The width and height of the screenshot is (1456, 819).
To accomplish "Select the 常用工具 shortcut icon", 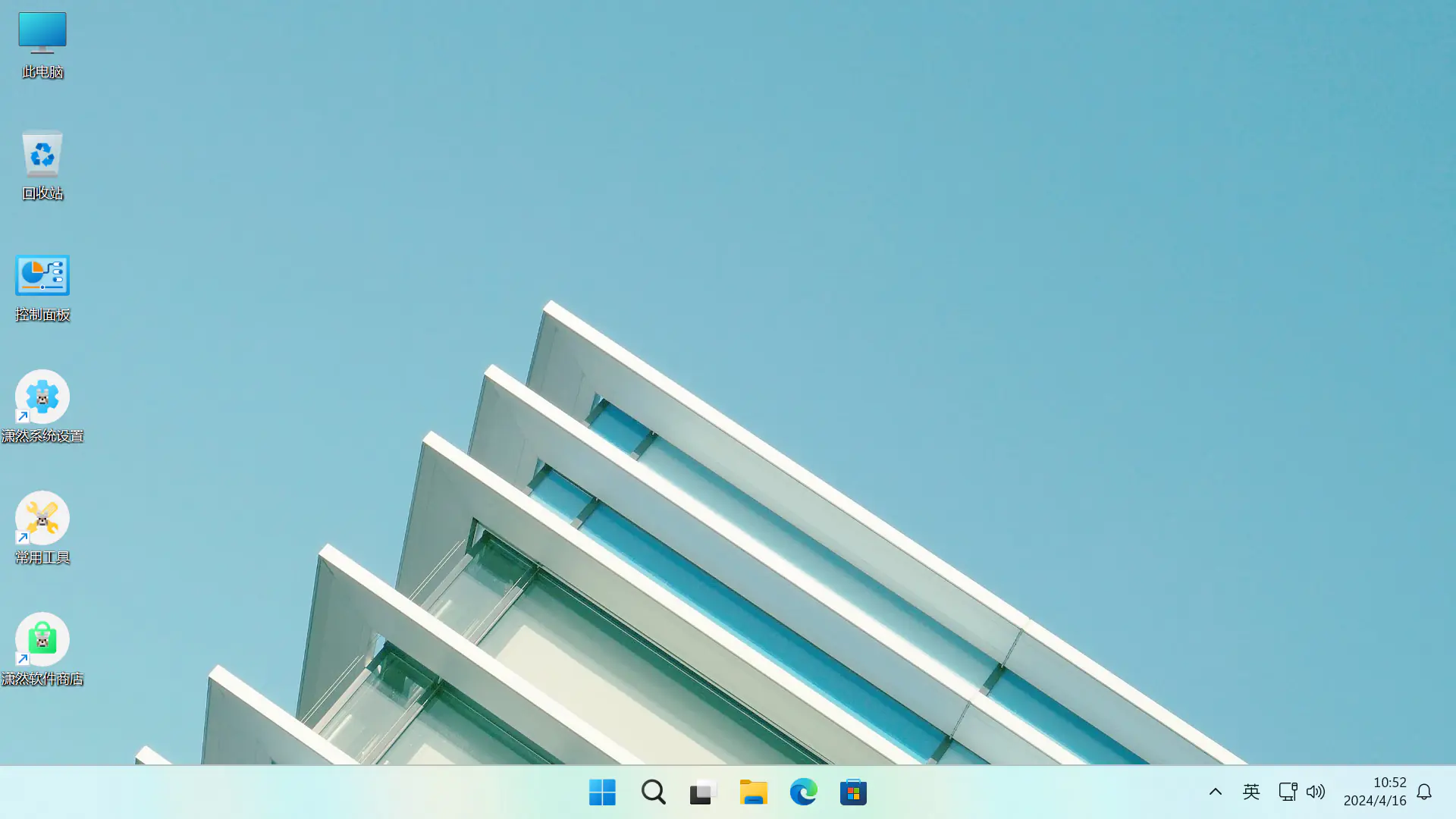I will (42, 519).
